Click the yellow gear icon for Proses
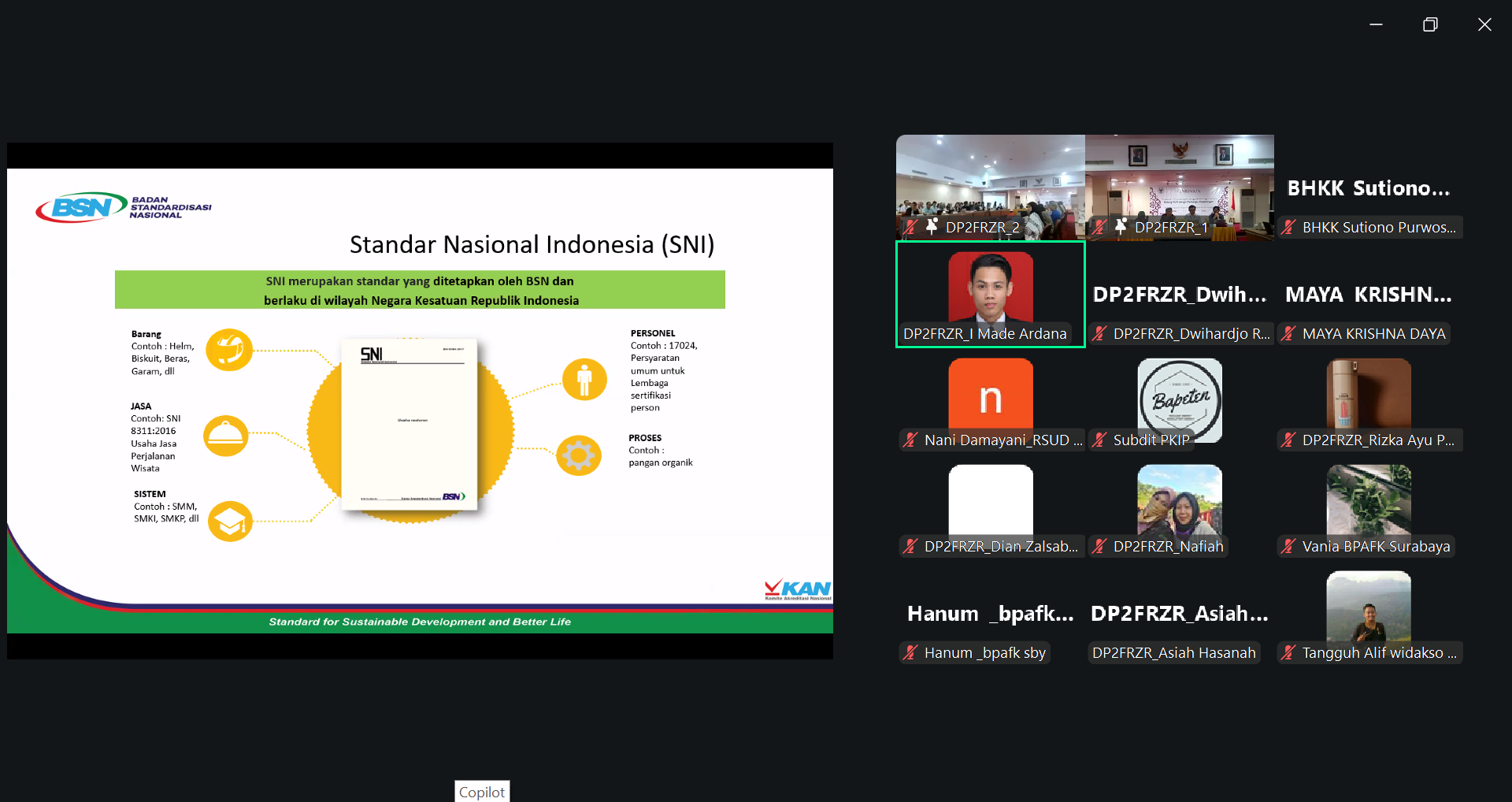Image resolution: width=1512 pixels, height=802 pixels. 579,455
